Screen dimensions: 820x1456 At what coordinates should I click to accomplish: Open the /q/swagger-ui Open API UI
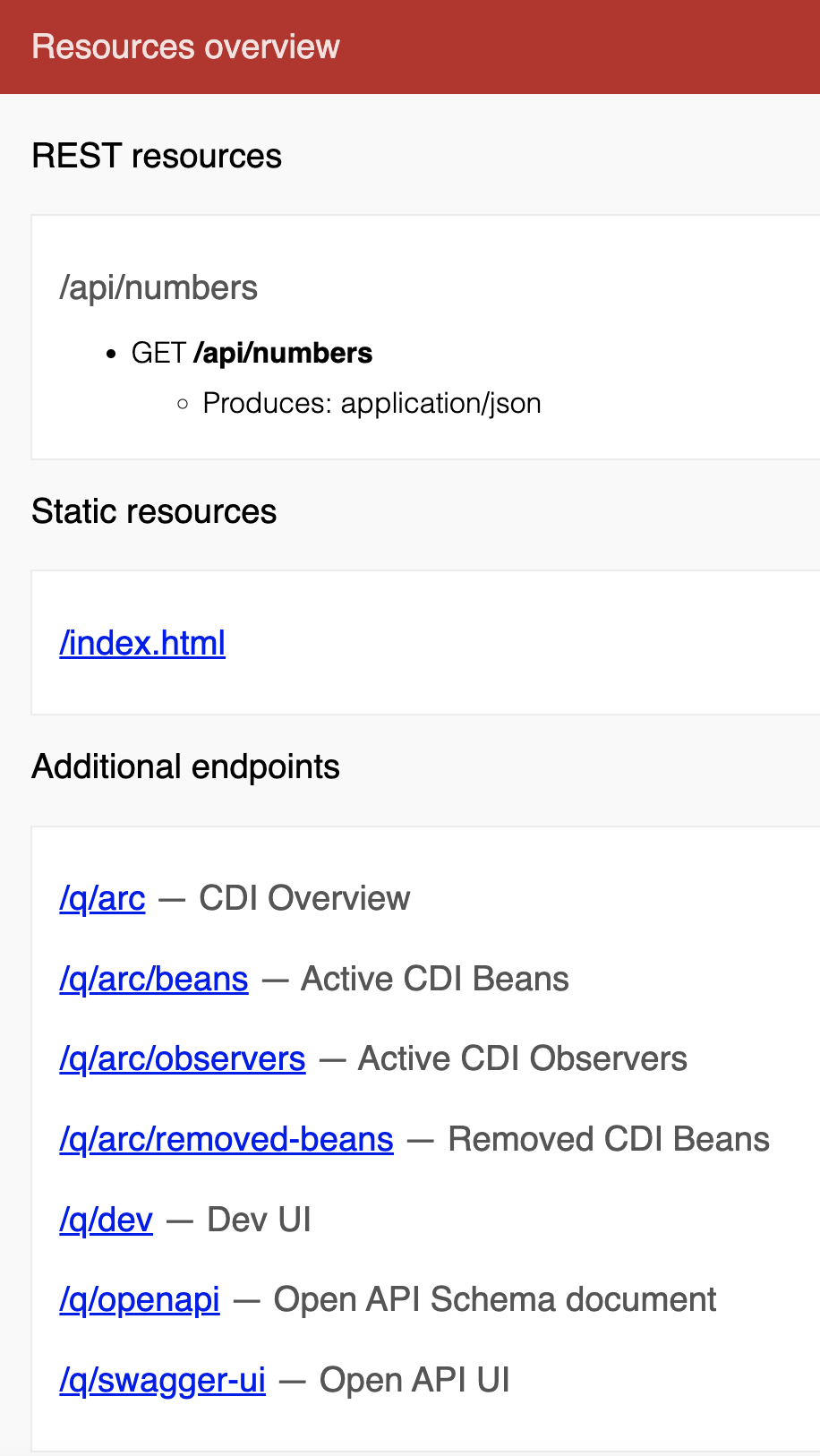point(162,1380)
